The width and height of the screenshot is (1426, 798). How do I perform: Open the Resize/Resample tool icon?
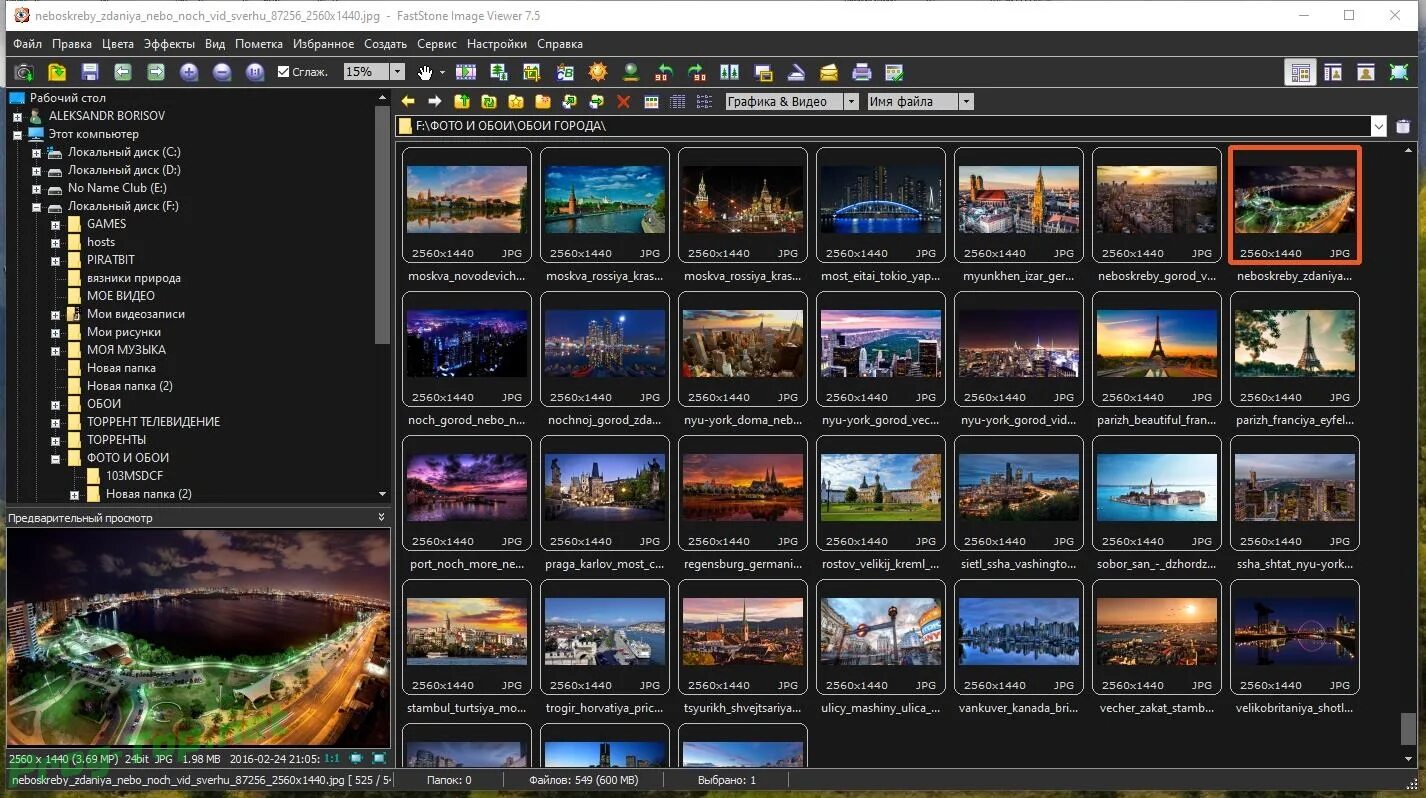tap(499, 72)
